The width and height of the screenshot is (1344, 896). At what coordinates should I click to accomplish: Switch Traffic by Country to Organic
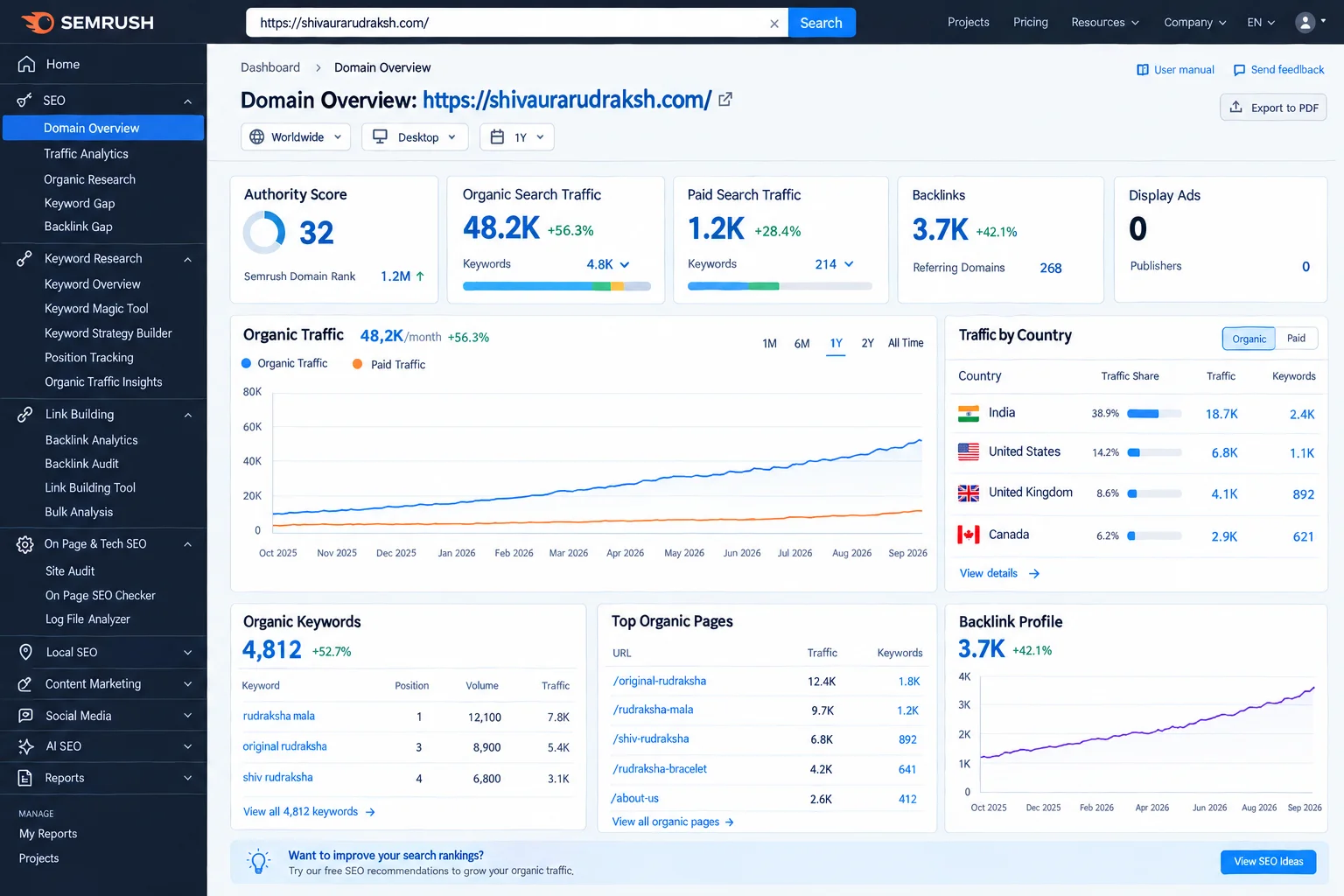(x=1249, y=339)
